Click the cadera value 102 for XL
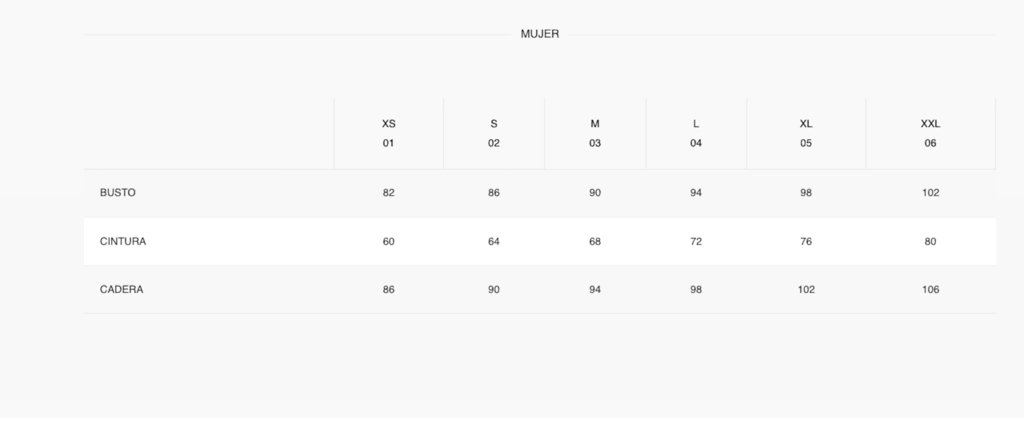Screen dimensions: 1024x421 point(806,290)
